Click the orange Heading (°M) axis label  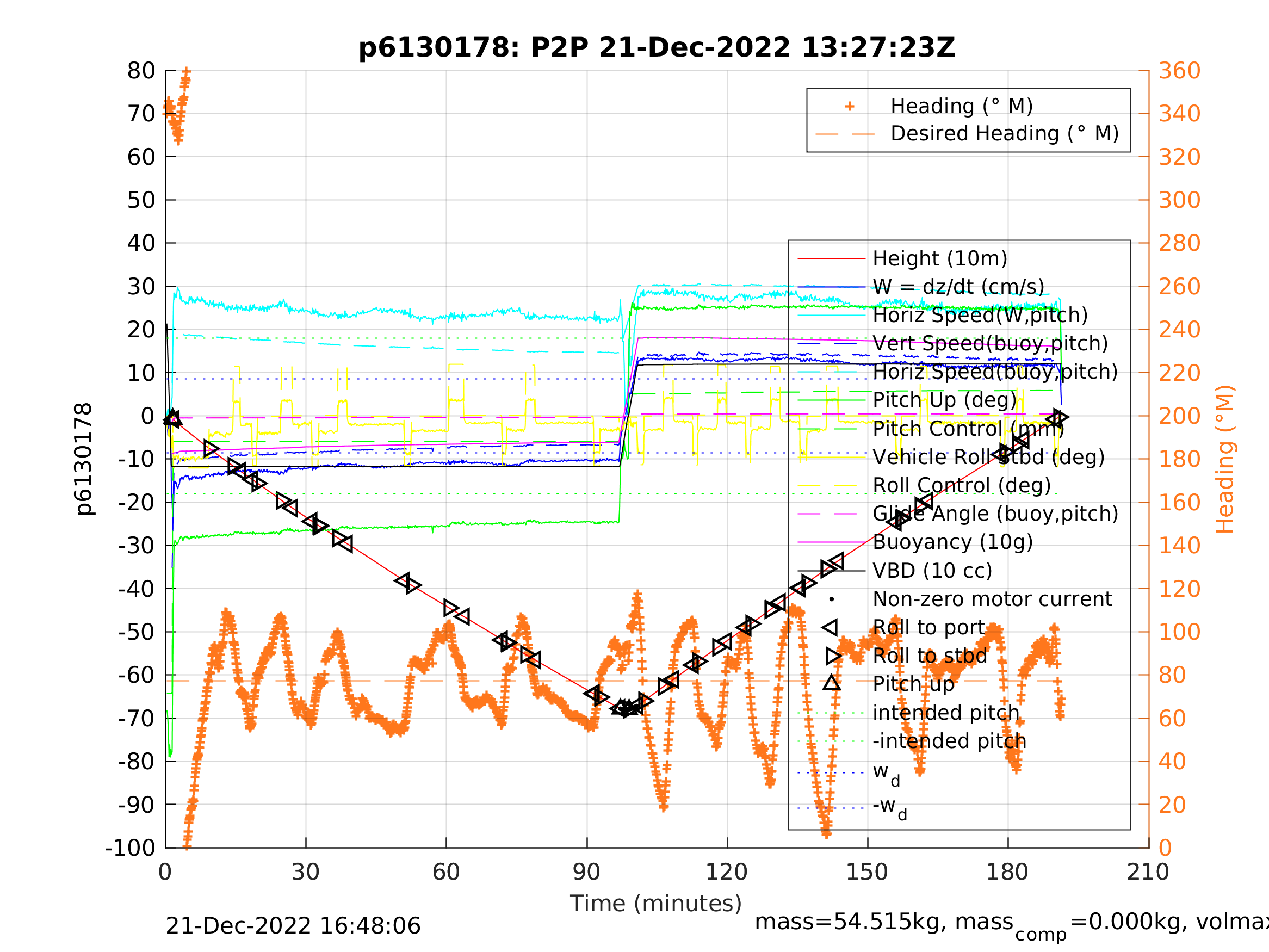(1225, 459)
